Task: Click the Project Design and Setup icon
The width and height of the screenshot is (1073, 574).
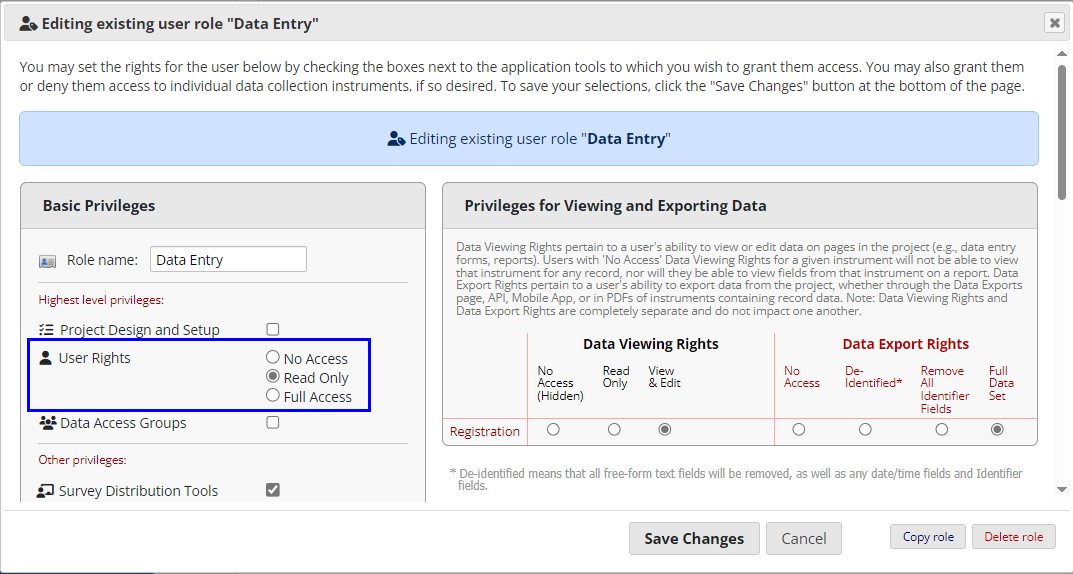Action: point(46,330)
